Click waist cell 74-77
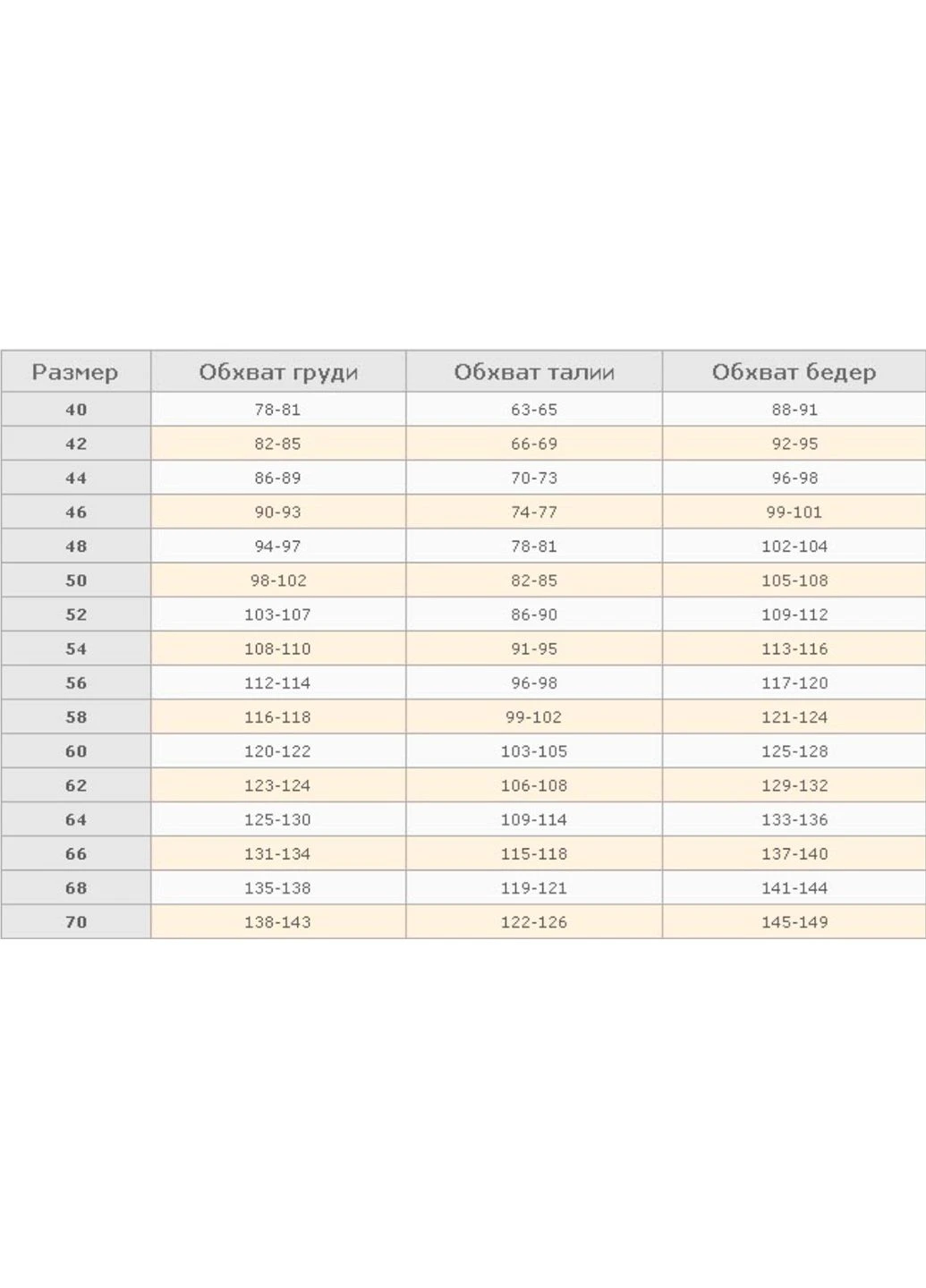The image size is (926, 1288). [534, 512]
